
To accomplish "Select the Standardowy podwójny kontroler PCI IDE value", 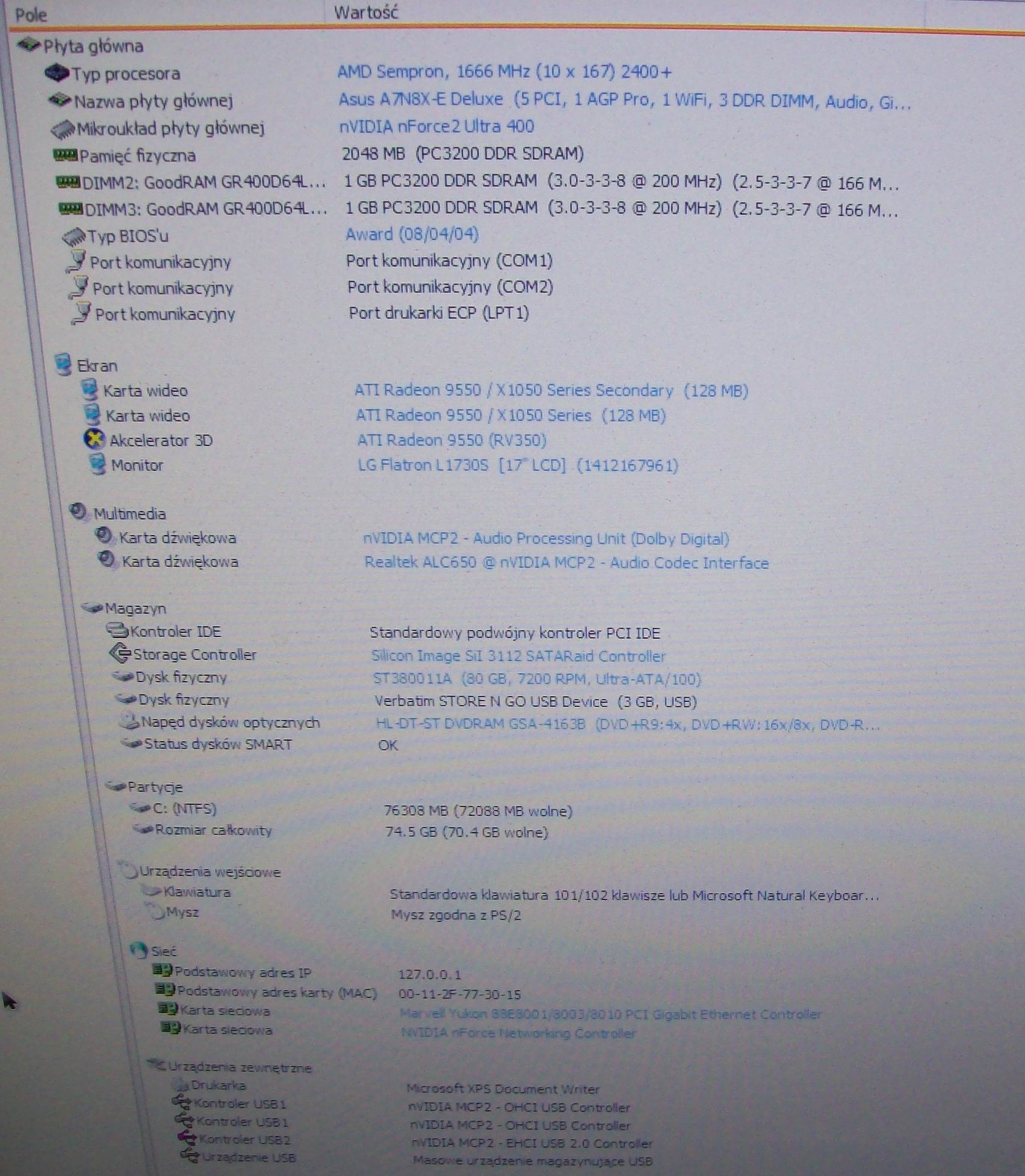I will pyautogui.click(x=515, y=633).
